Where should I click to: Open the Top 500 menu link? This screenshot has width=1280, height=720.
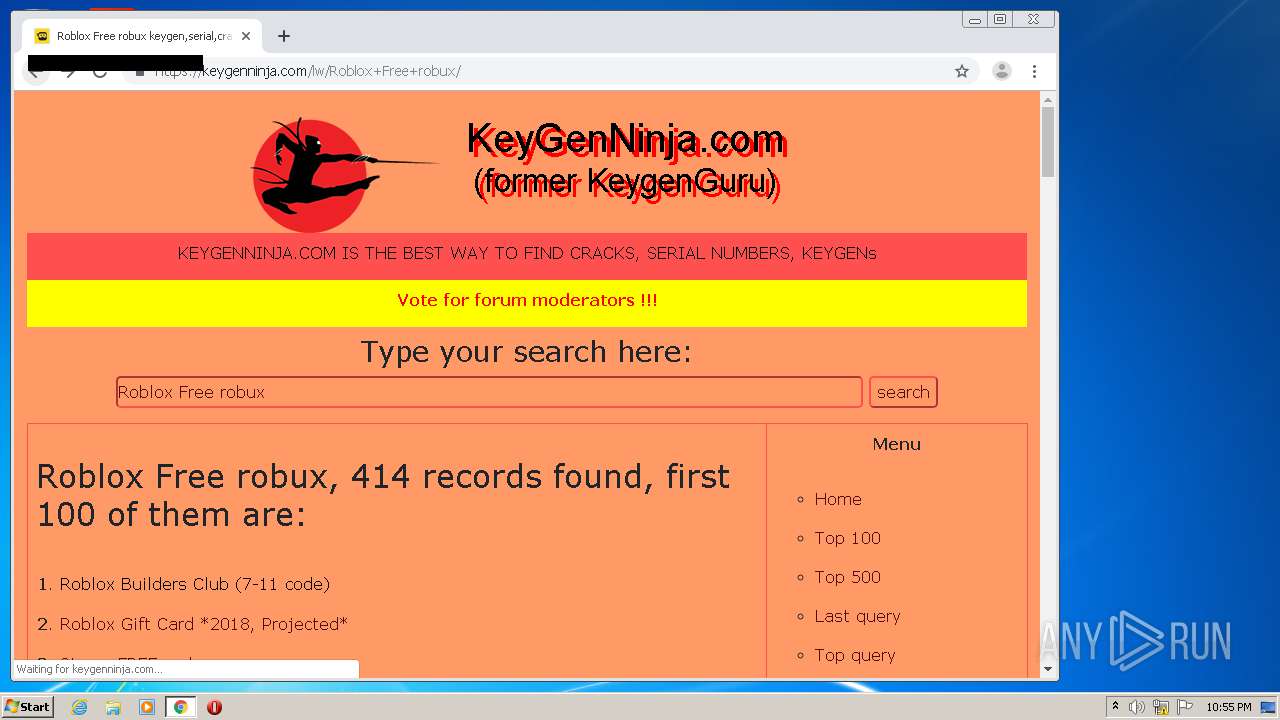tap(847, 577)
